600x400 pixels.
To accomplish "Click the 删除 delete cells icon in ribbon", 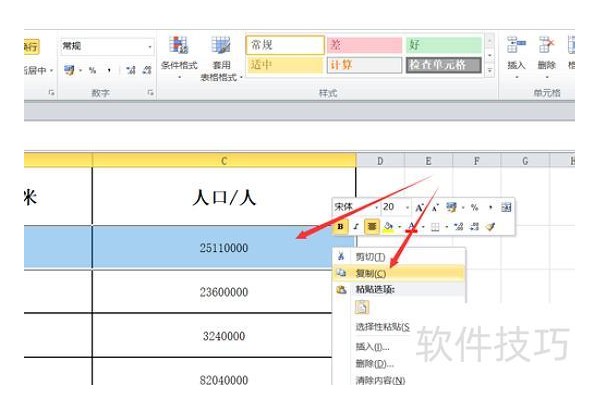I will (546, 45).
